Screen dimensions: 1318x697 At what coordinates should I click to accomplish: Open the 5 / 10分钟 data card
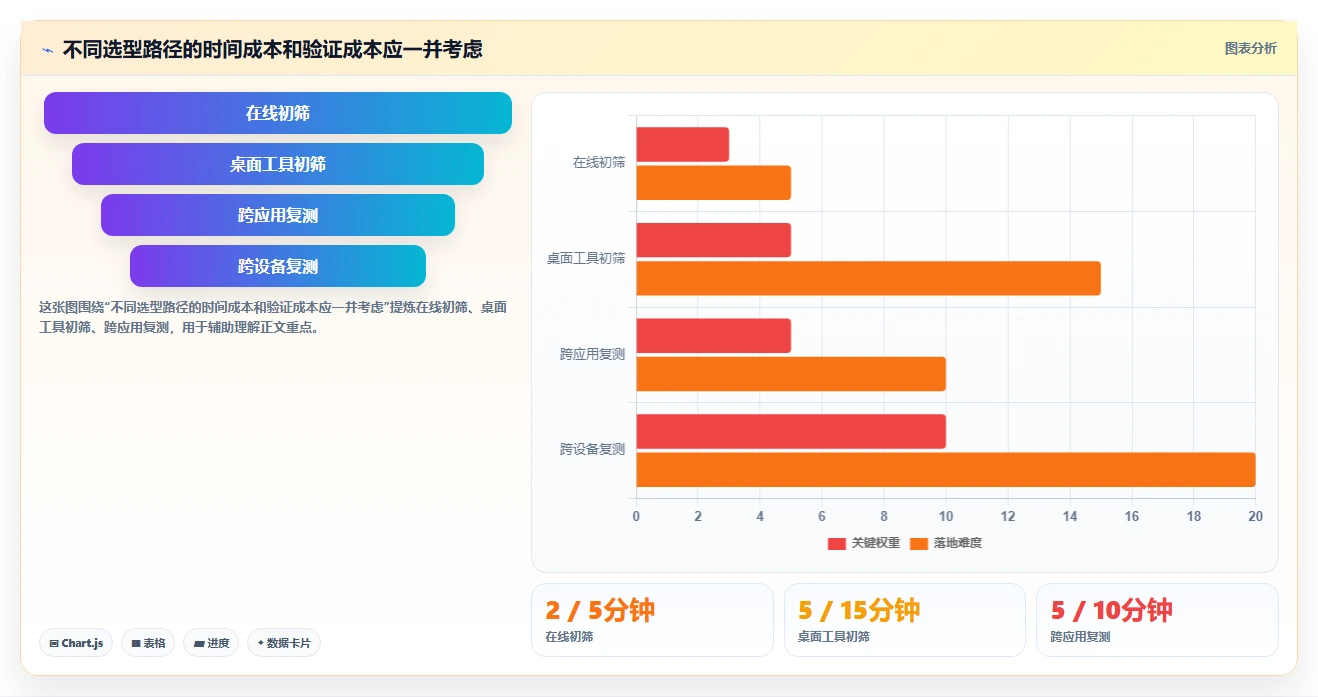tap(1157, 620)
